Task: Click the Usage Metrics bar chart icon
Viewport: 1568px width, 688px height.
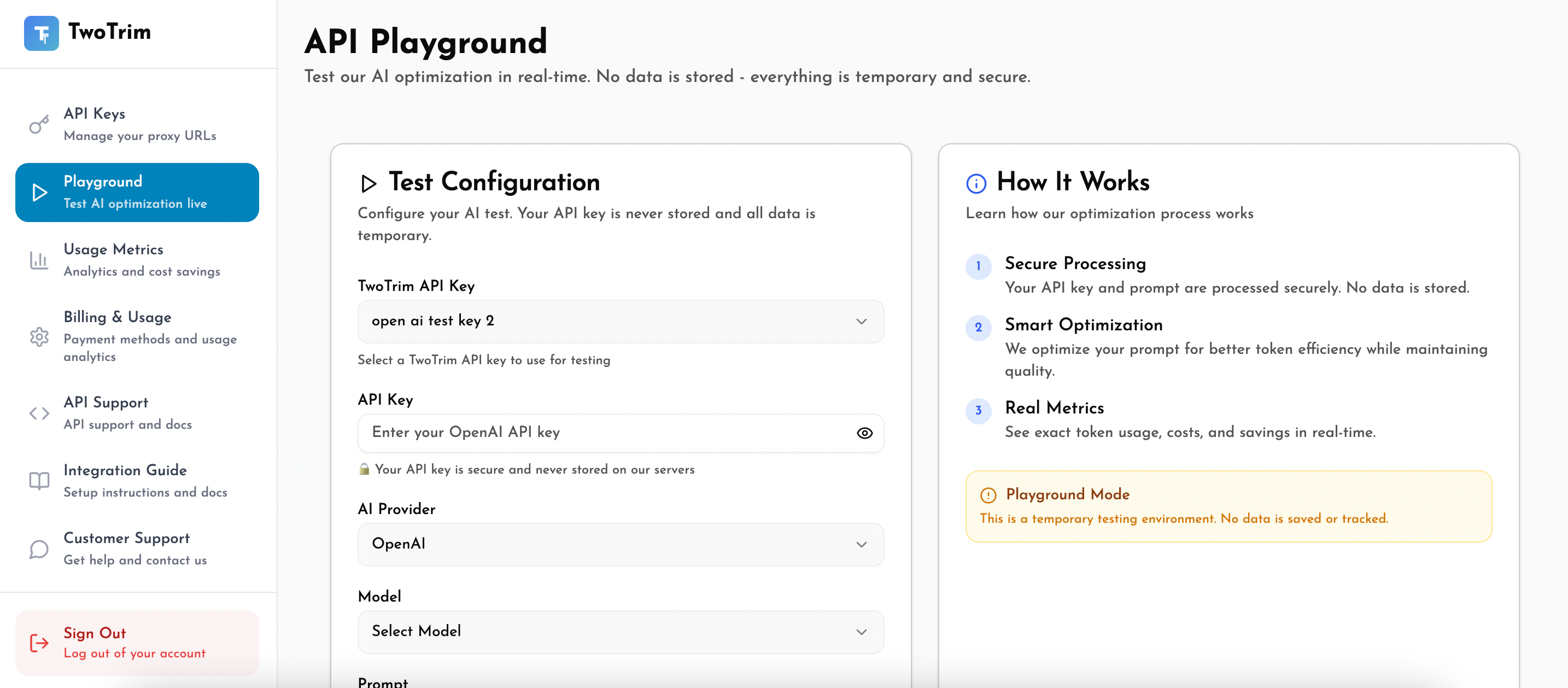Action: tap(39, 260)
